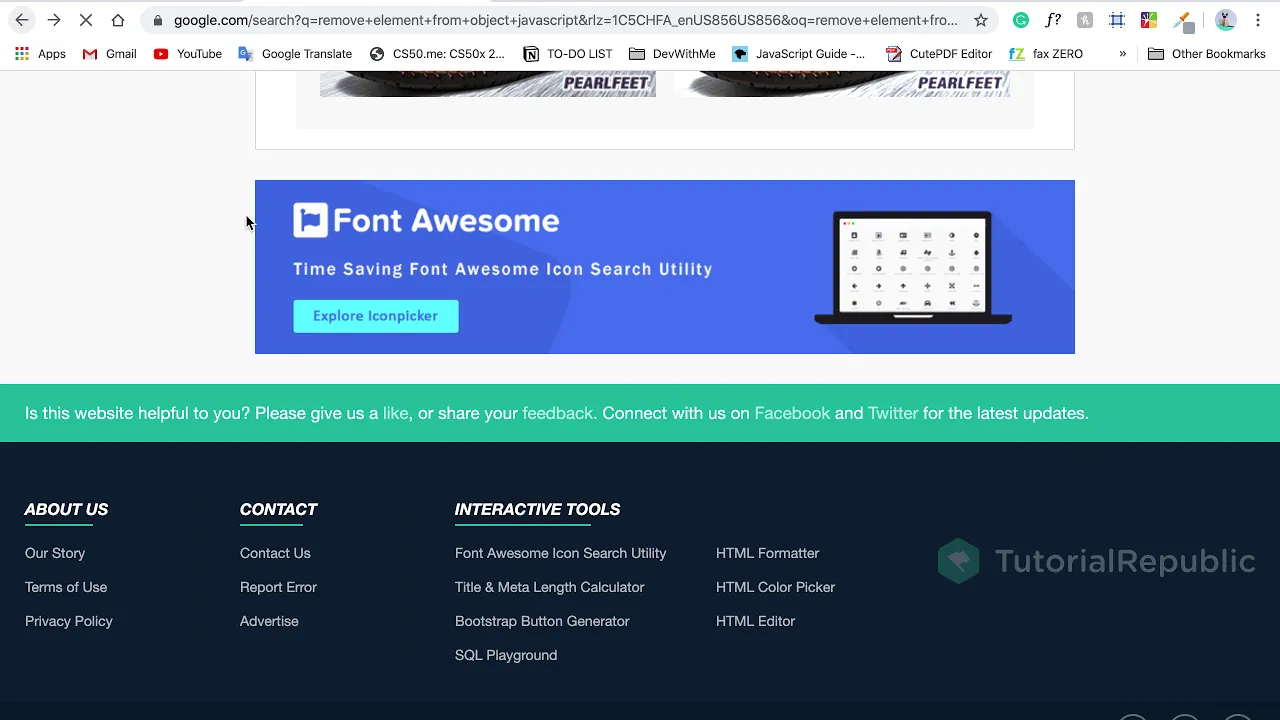Open the CutePDF Editor bookmark

click(939, 54)
